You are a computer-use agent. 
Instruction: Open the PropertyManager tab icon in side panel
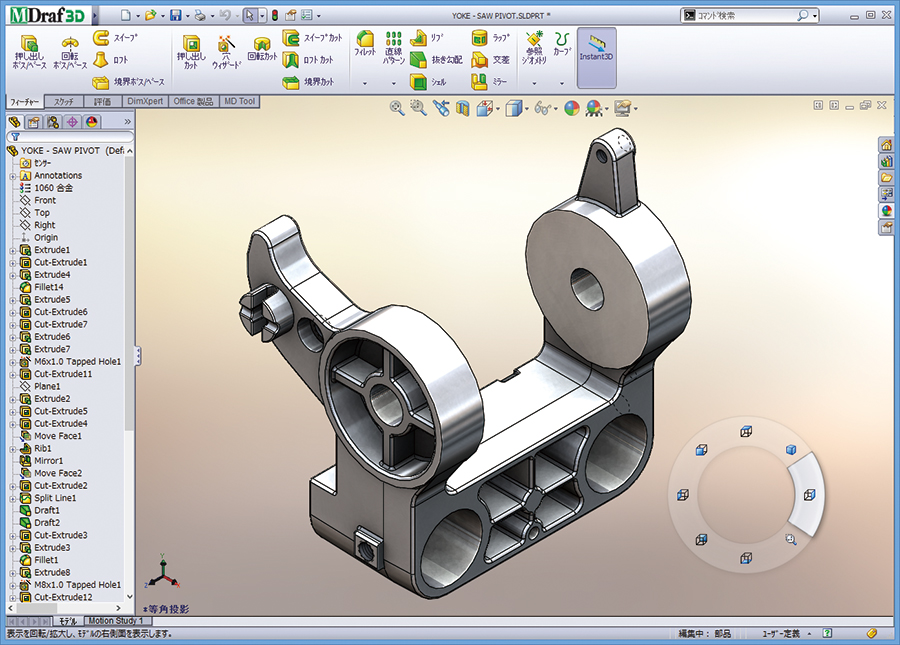33,122
